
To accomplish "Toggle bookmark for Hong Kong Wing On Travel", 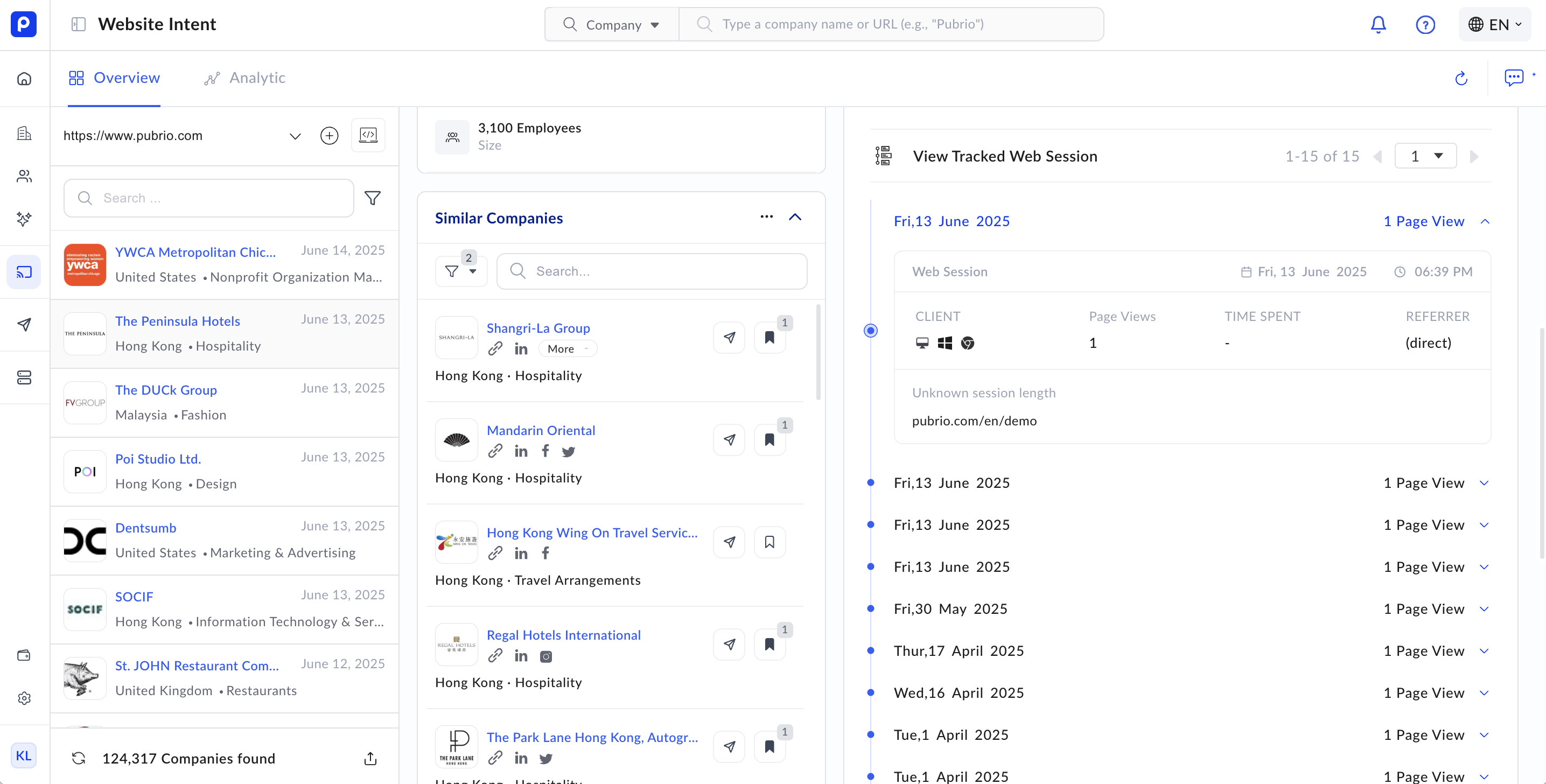I will [x=769, y=542].
